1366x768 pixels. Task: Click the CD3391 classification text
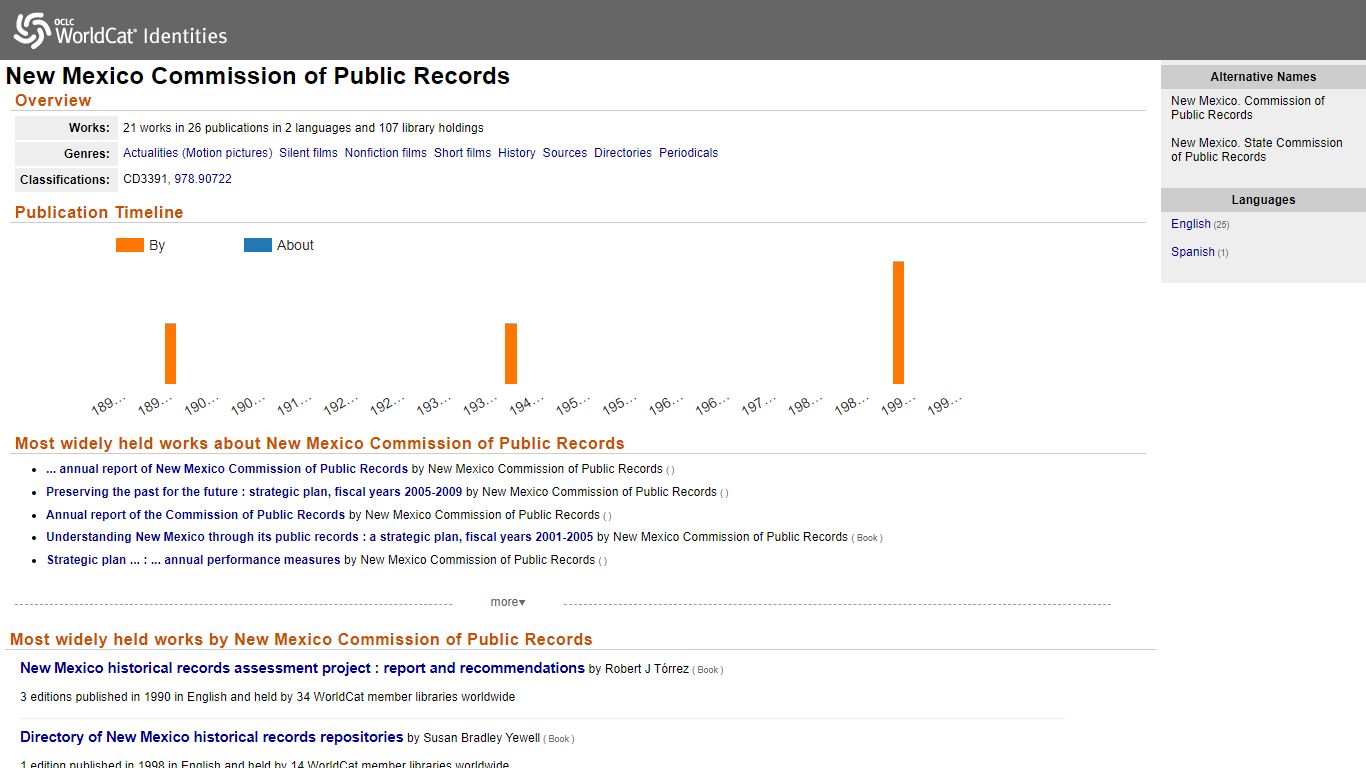[145, 179]
